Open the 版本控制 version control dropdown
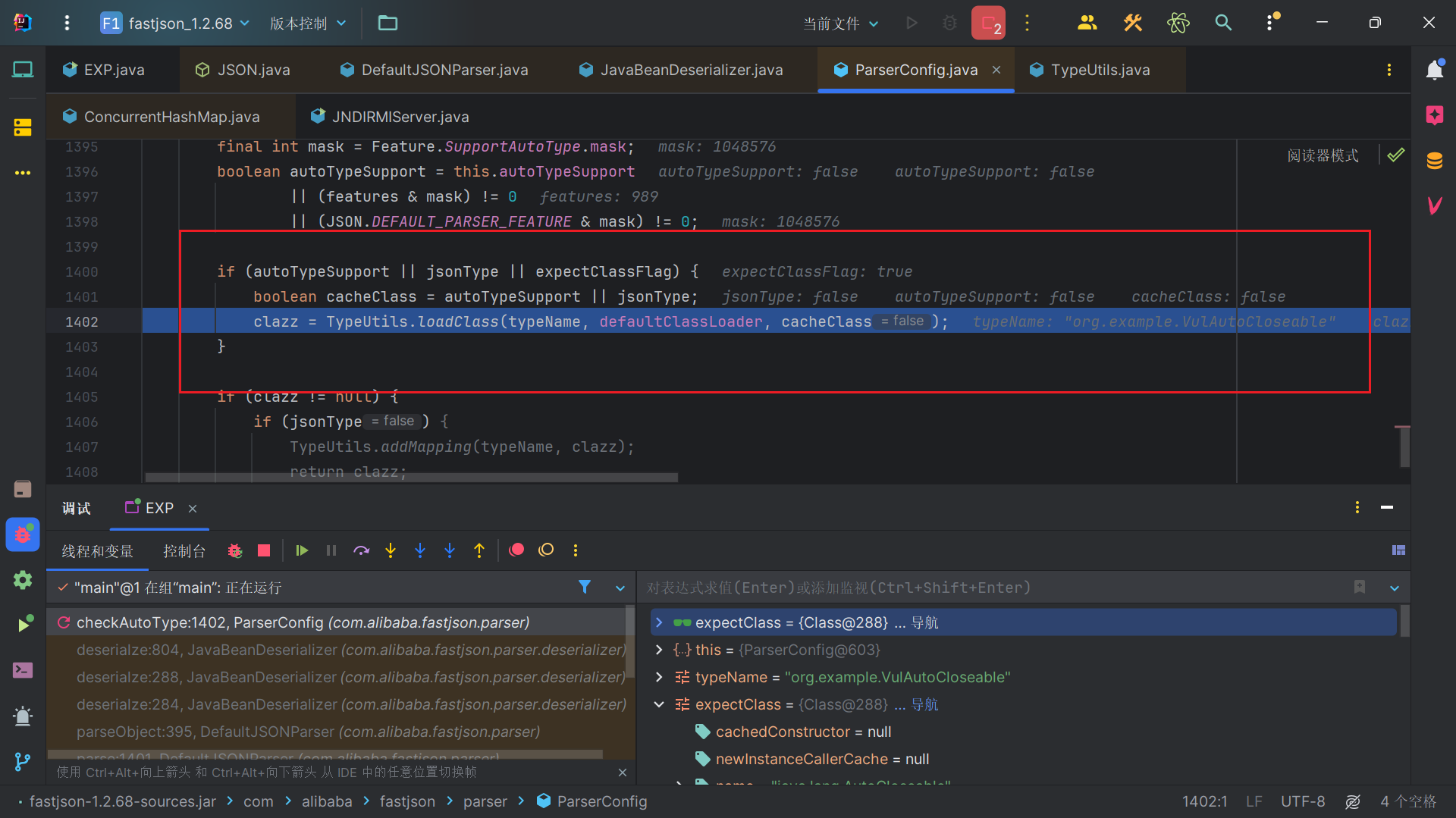 (x=308, y=24)
